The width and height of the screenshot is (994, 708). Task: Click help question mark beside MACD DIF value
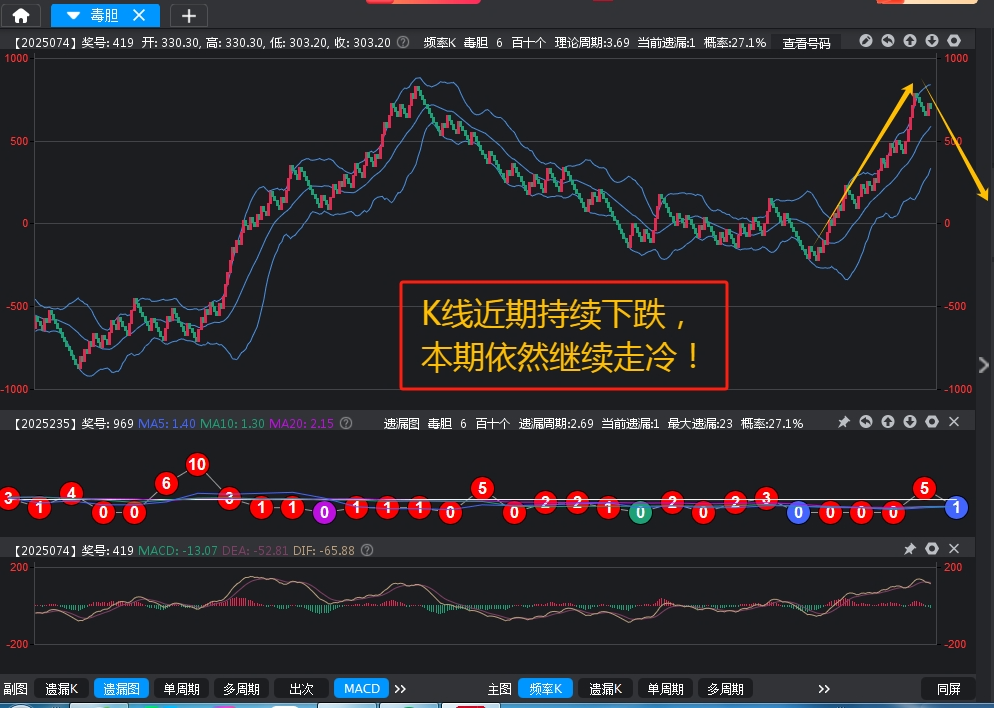(367, 550)
